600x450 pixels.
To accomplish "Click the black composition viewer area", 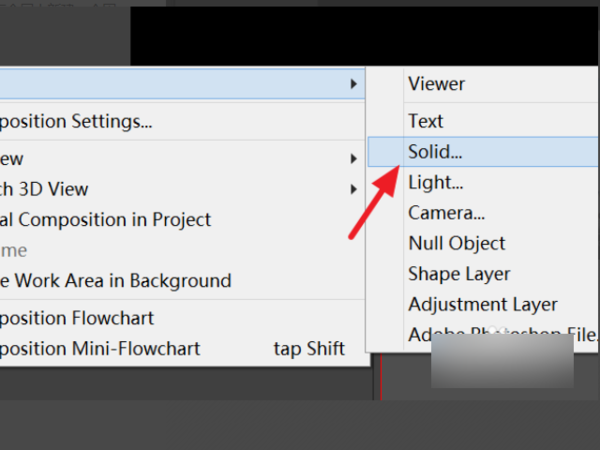I will tap(364, 36).
